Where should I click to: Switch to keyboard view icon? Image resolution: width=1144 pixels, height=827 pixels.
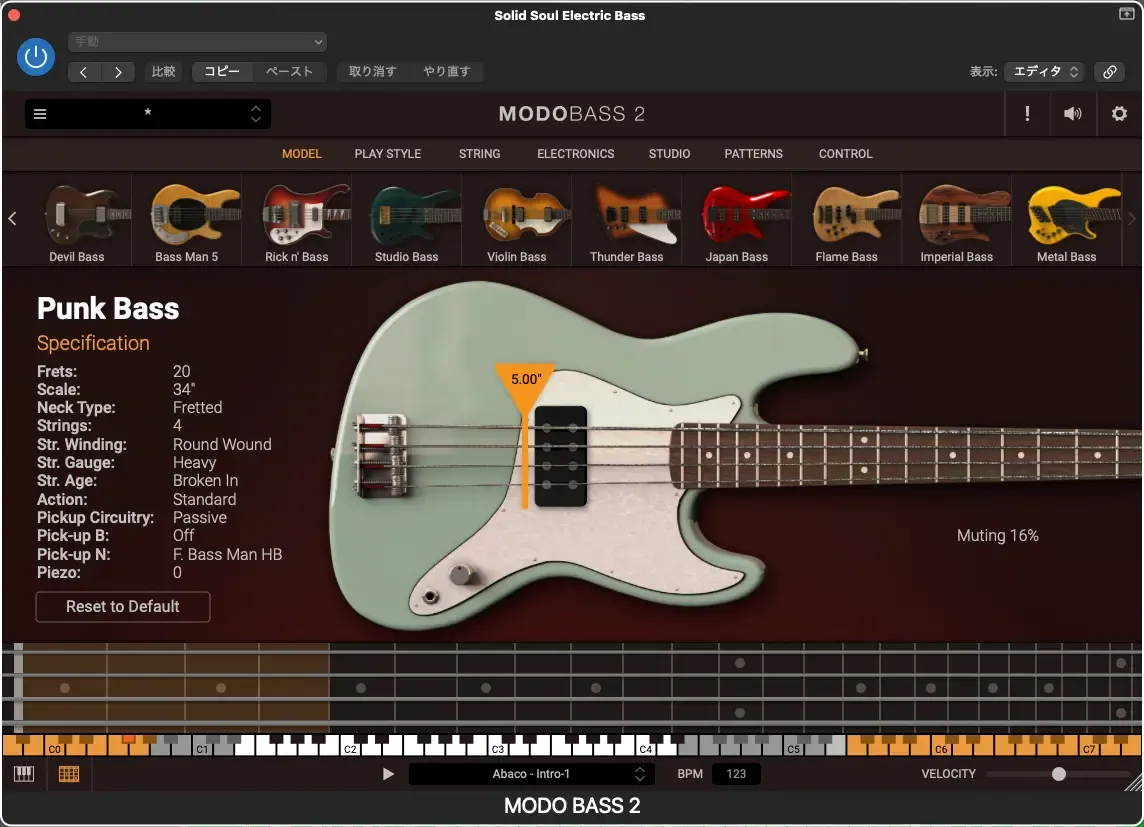pyautogui.click(x=23, y=773)
